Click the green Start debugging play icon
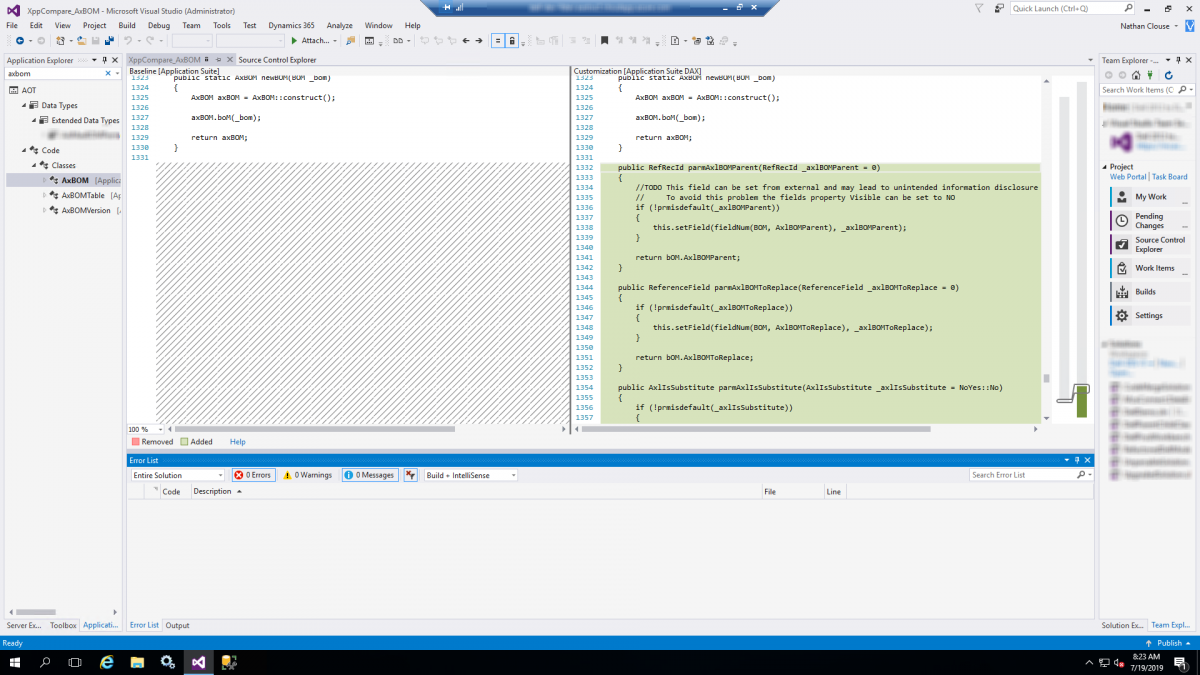Screen dimensions: 1200x675 [294, 41]
